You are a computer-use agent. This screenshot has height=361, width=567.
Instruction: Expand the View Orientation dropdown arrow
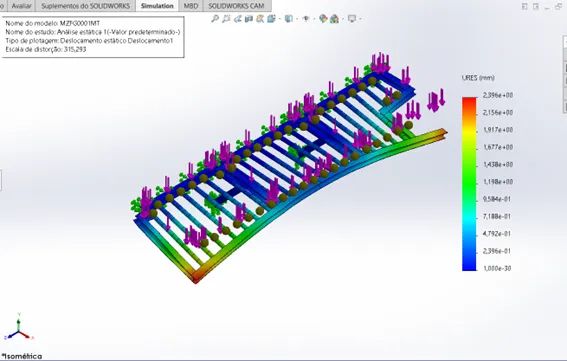tap(280, 19)
